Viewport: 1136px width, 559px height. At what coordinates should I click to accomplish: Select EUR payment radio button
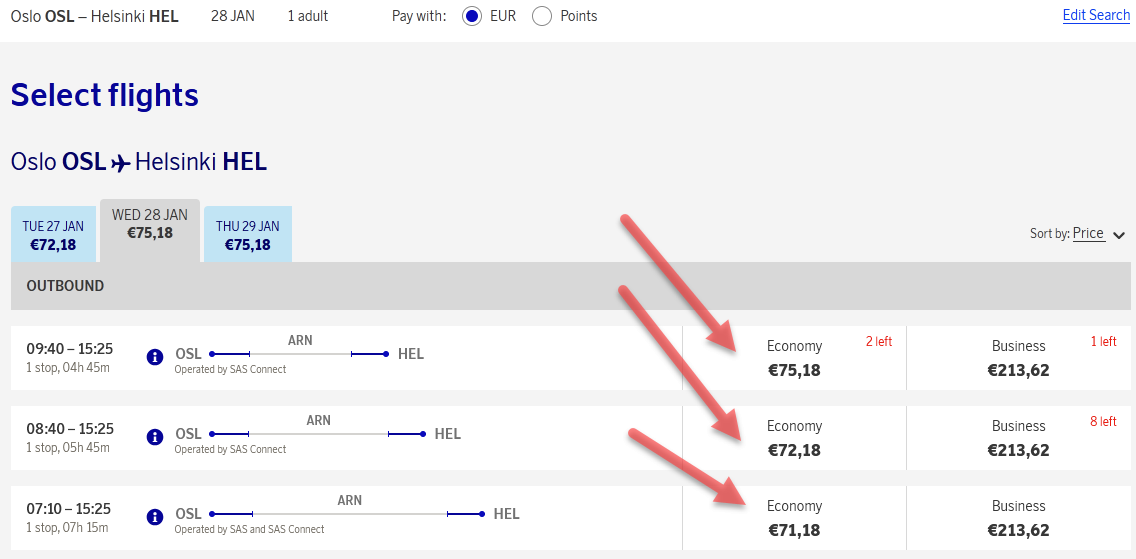coord(472,17)
